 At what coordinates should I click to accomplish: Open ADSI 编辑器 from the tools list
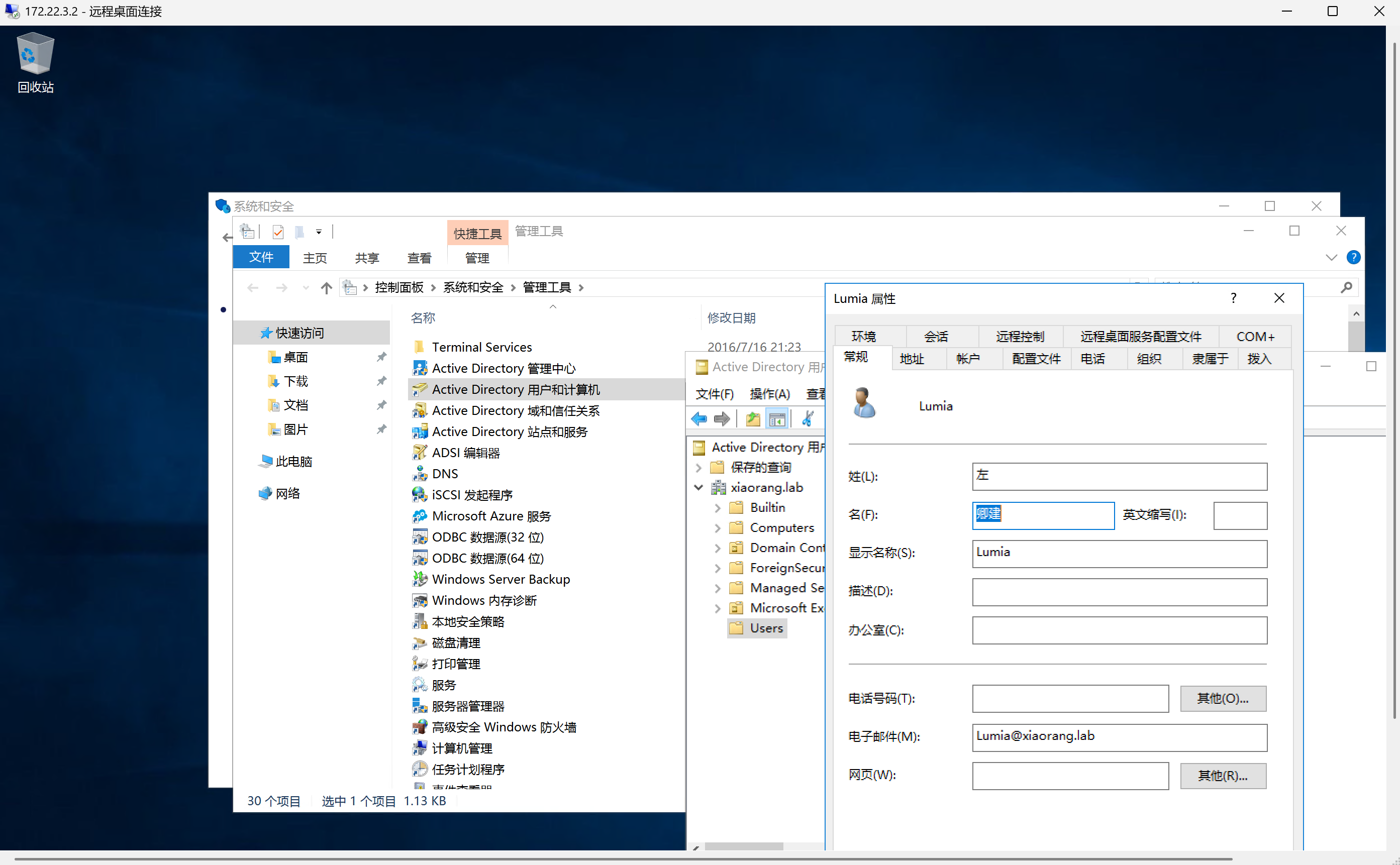pos(465,453)
